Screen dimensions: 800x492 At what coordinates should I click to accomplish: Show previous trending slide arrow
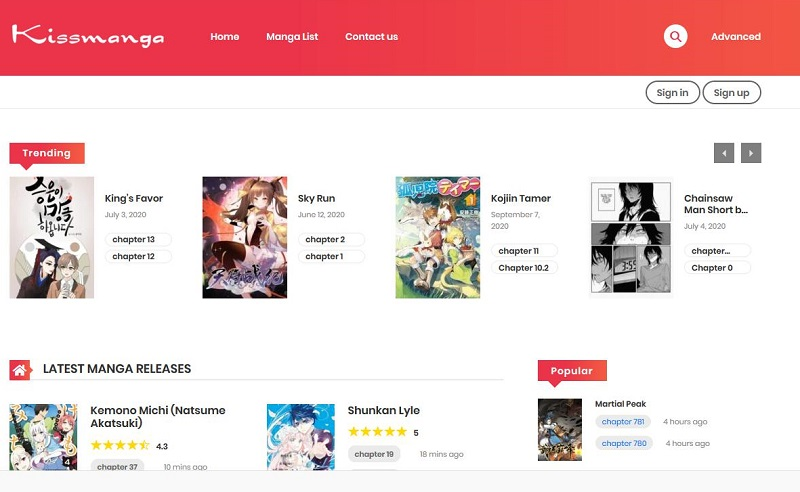(x=723, y=153)
